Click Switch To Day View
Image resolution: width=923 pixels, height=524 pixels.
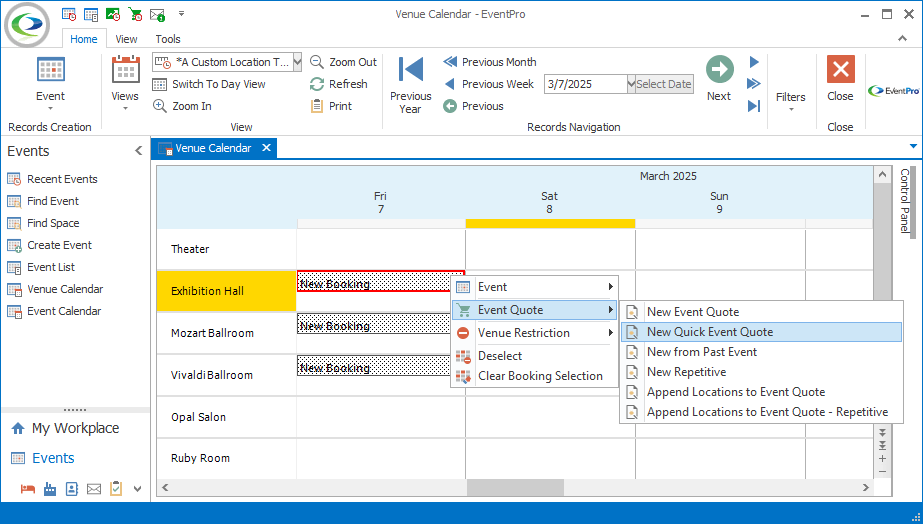209,84
